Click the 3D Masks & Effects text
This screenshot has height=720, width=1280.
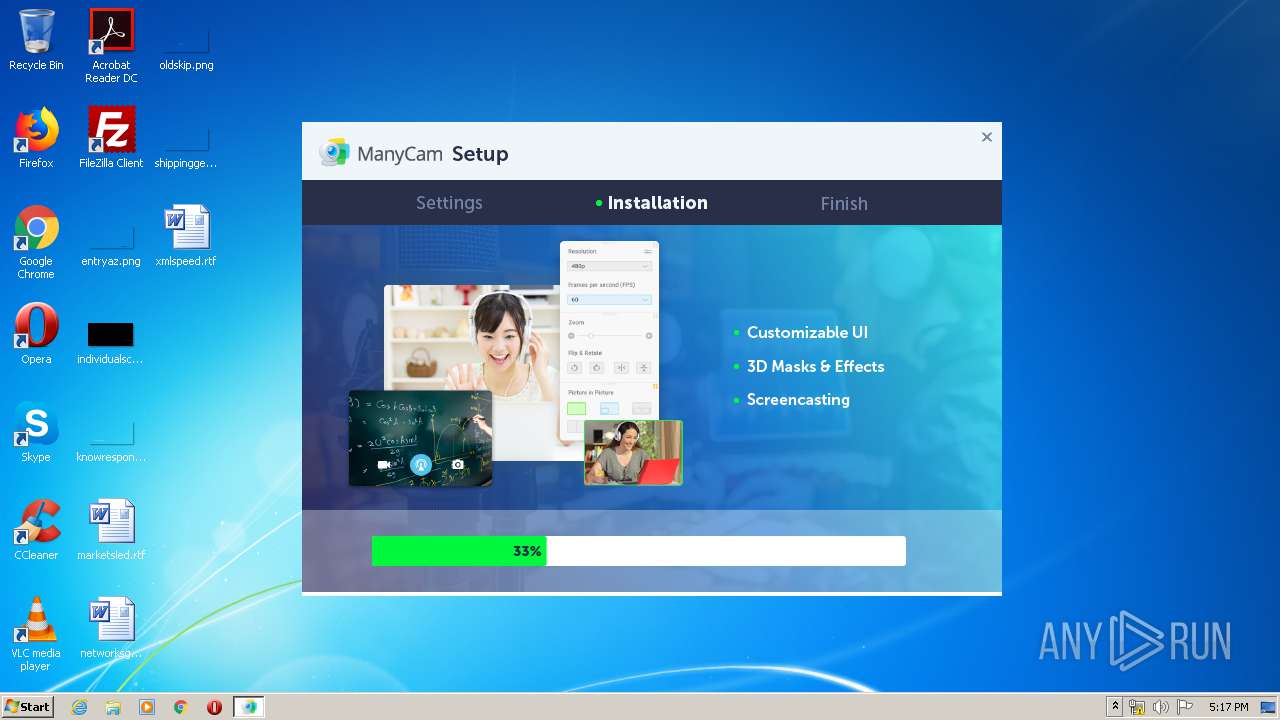pos(815,366)
